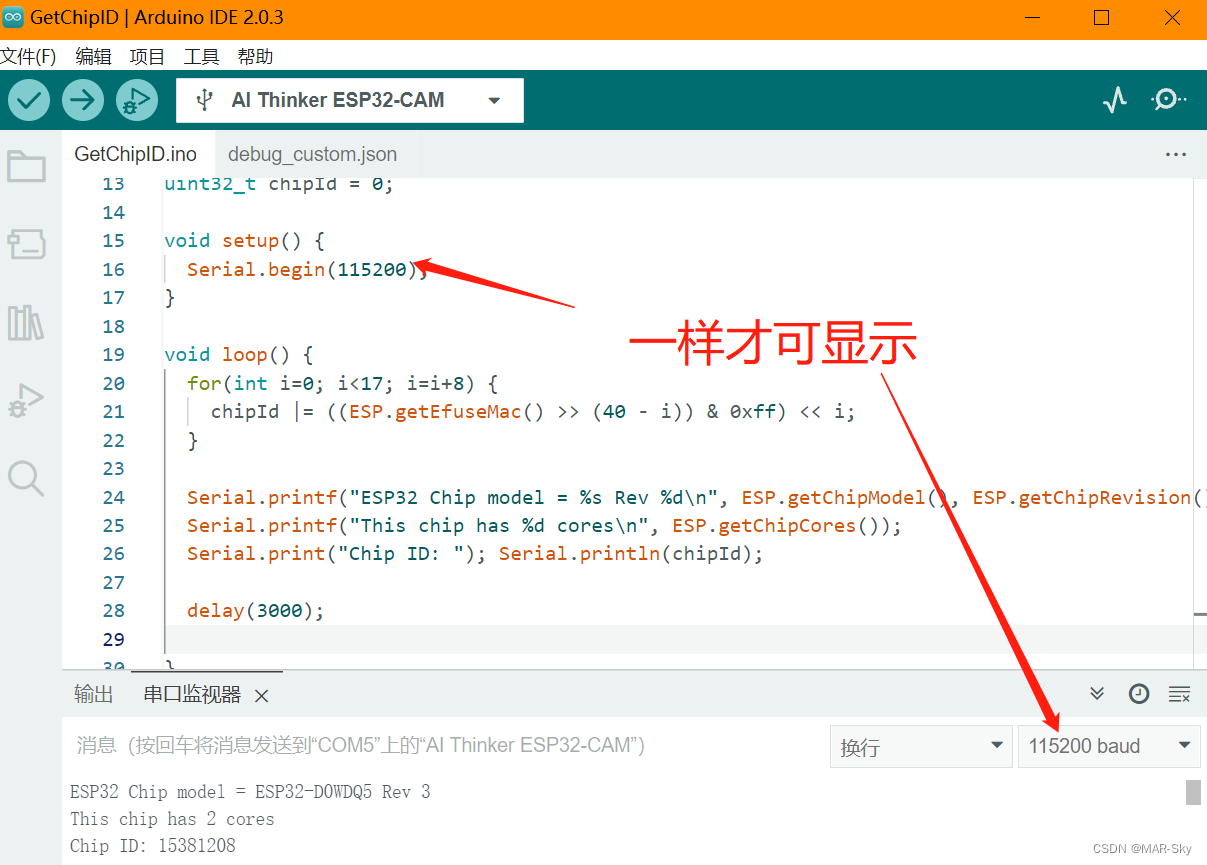Open the AI Thinker ESP32-CAM board dropdown

(x=350, y=100)
